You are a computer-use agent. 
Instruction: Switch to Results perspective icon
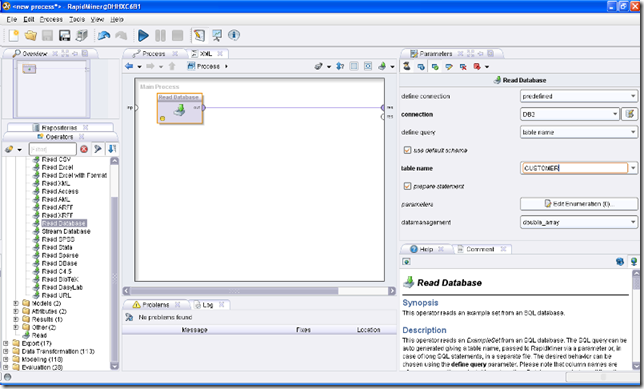pyautogui.click(x=217, y=36)
